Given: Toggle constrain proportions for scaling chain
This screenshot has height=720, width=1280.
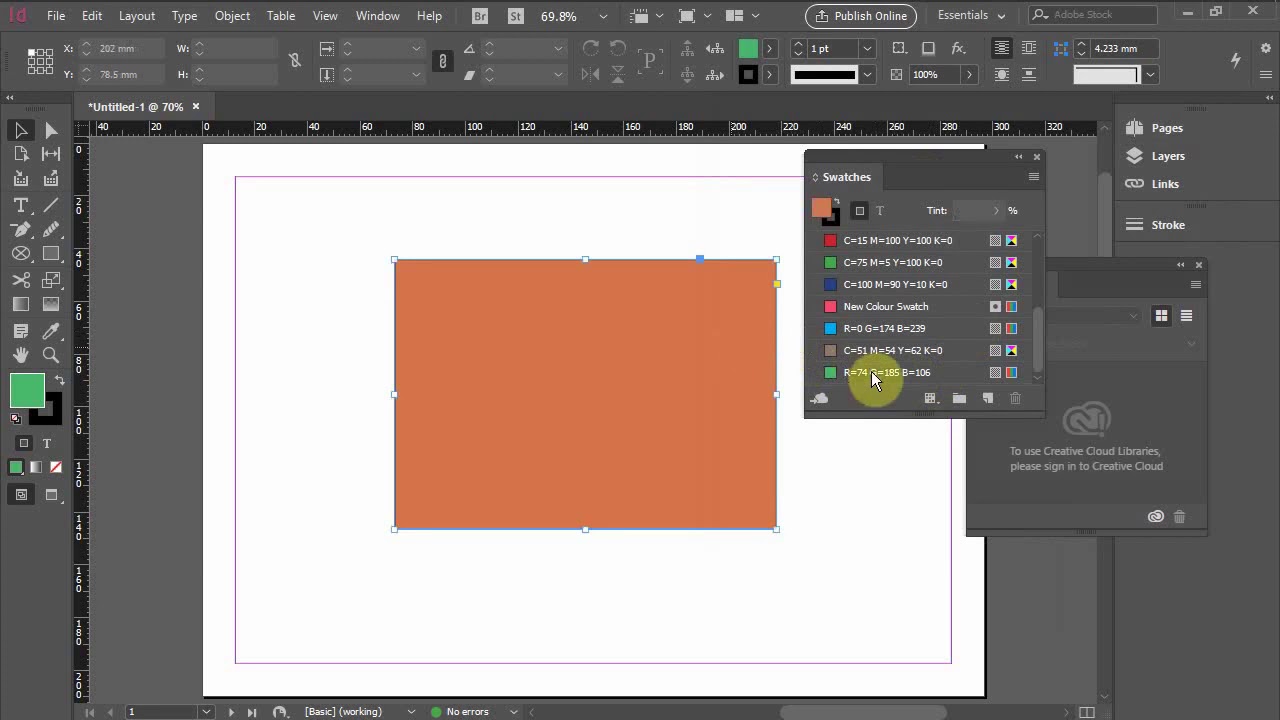Looking at the screenshot, I should [443, 61].
